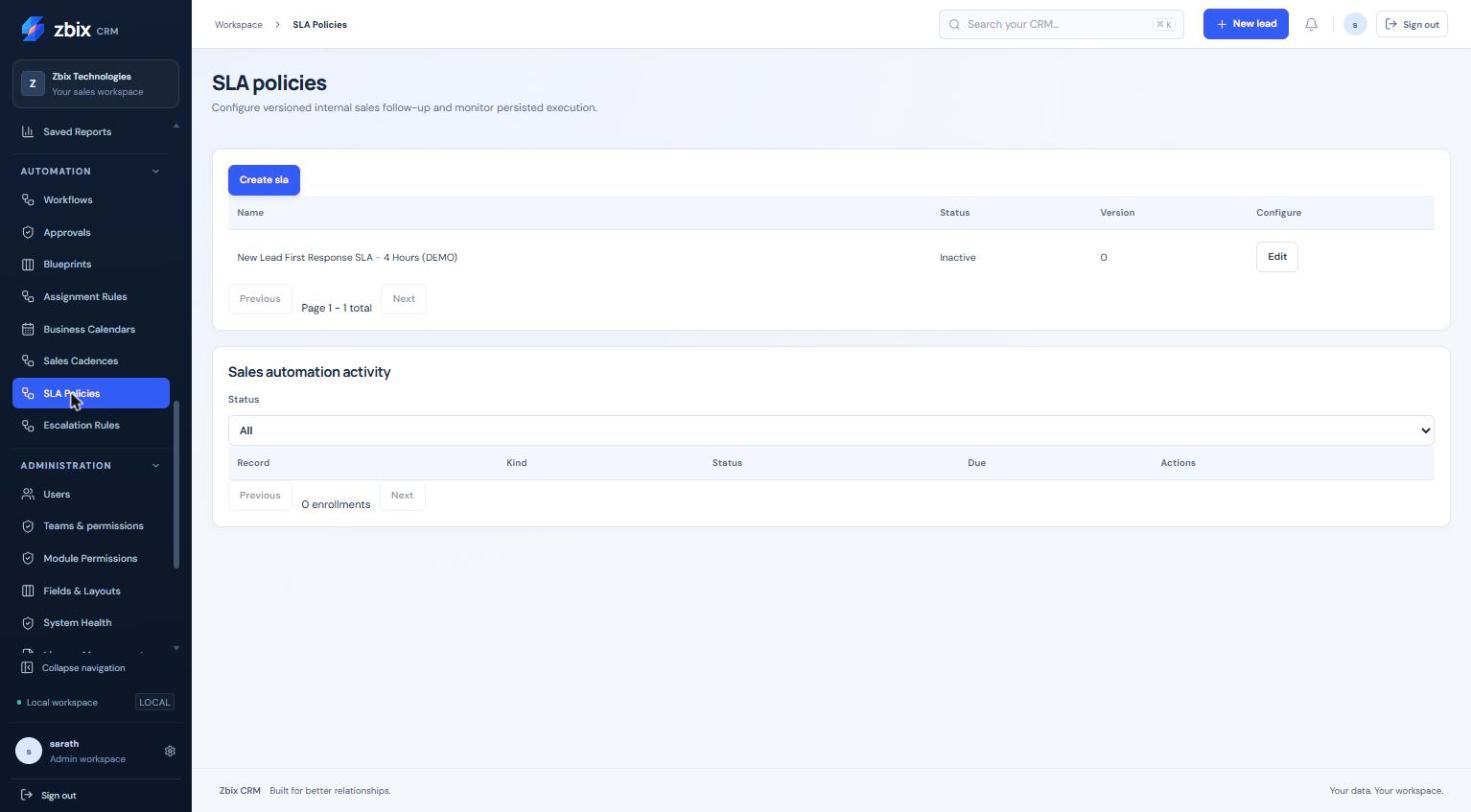This screenshot has width=1471, height=812.
Task: Click the System Health shield icon
Action: [x=28, y=623]
